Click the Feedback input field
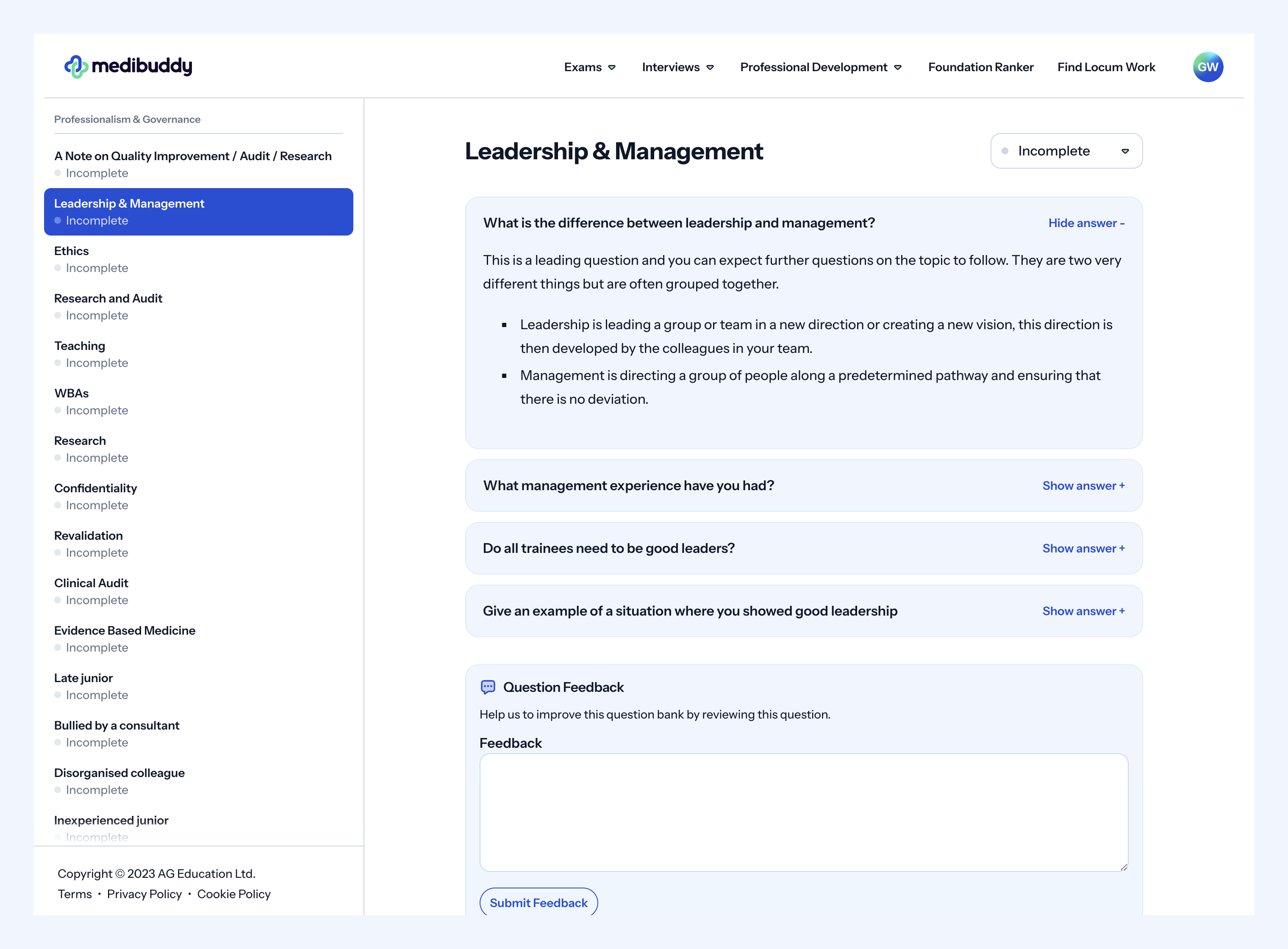This screenshot has height=949, width=1288. (803, 812)
